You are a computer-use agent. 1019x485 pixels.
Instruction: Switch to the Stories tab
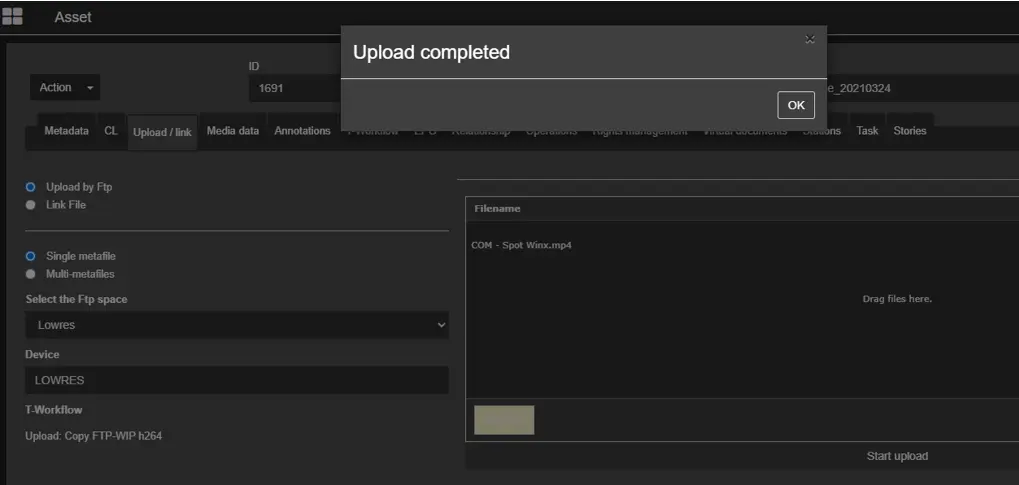909,131
